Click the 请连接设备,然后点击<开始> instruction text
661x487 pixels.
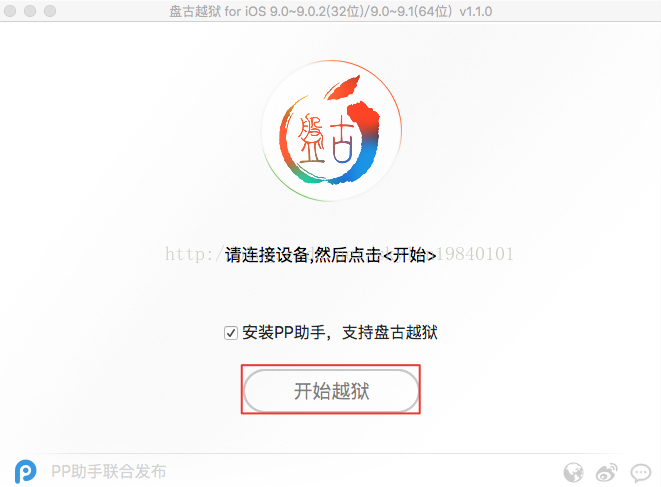click(330, 255)
